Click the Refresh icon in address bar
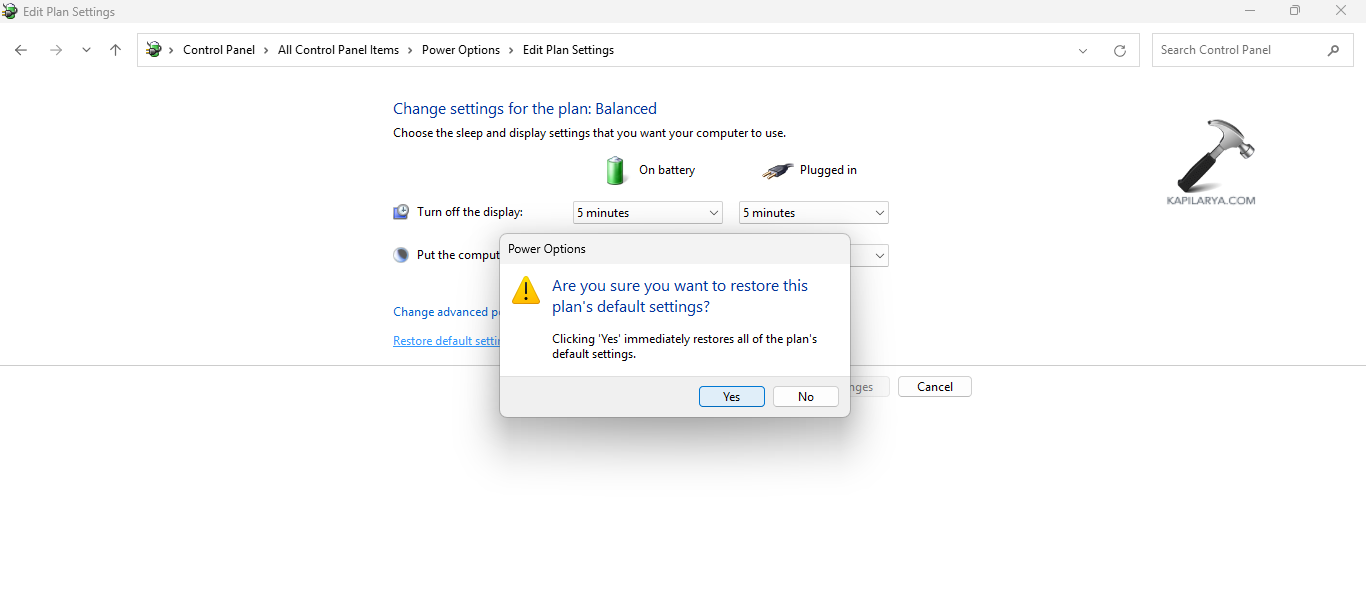Viewport: 1366px width, 600px height. point(1119,50)
